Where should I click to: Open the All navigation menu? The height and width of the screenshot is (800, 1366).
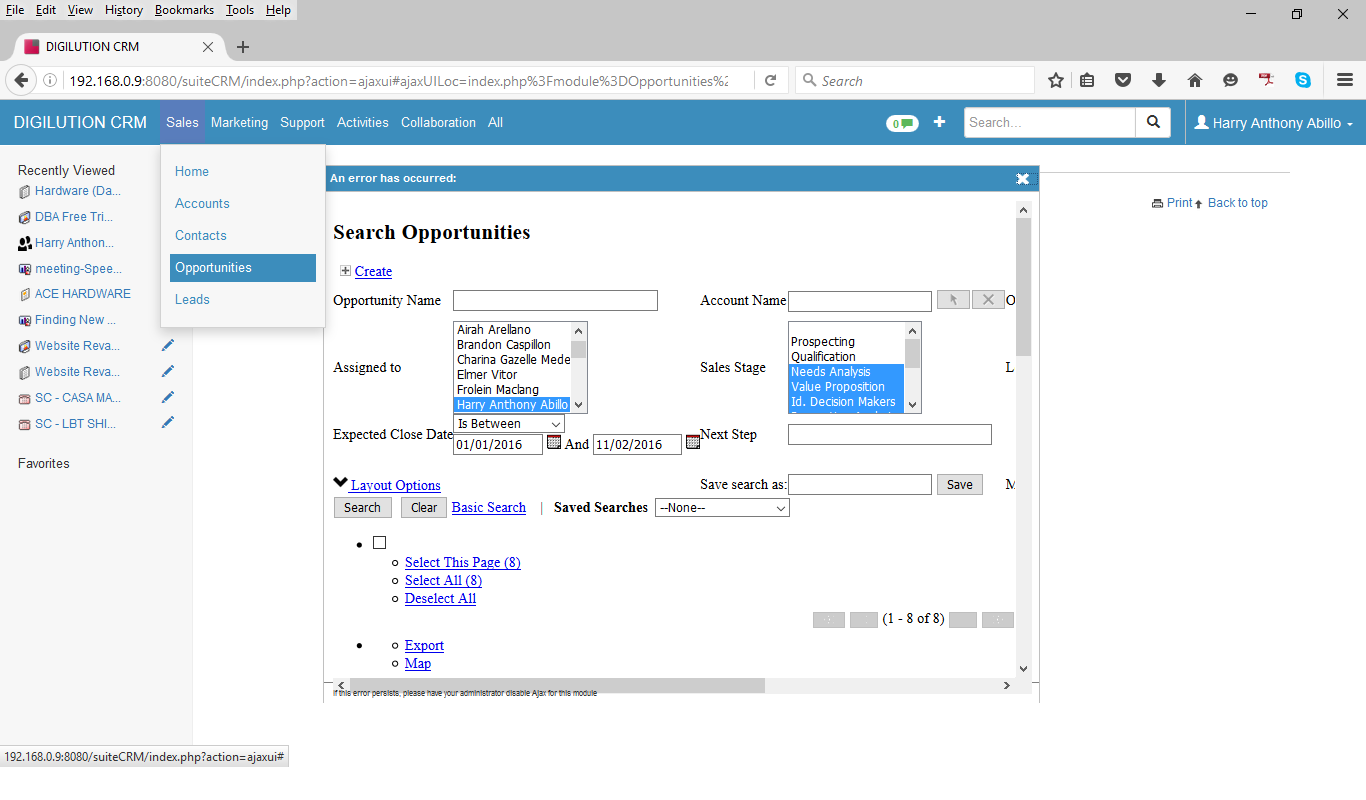point(495,122)
